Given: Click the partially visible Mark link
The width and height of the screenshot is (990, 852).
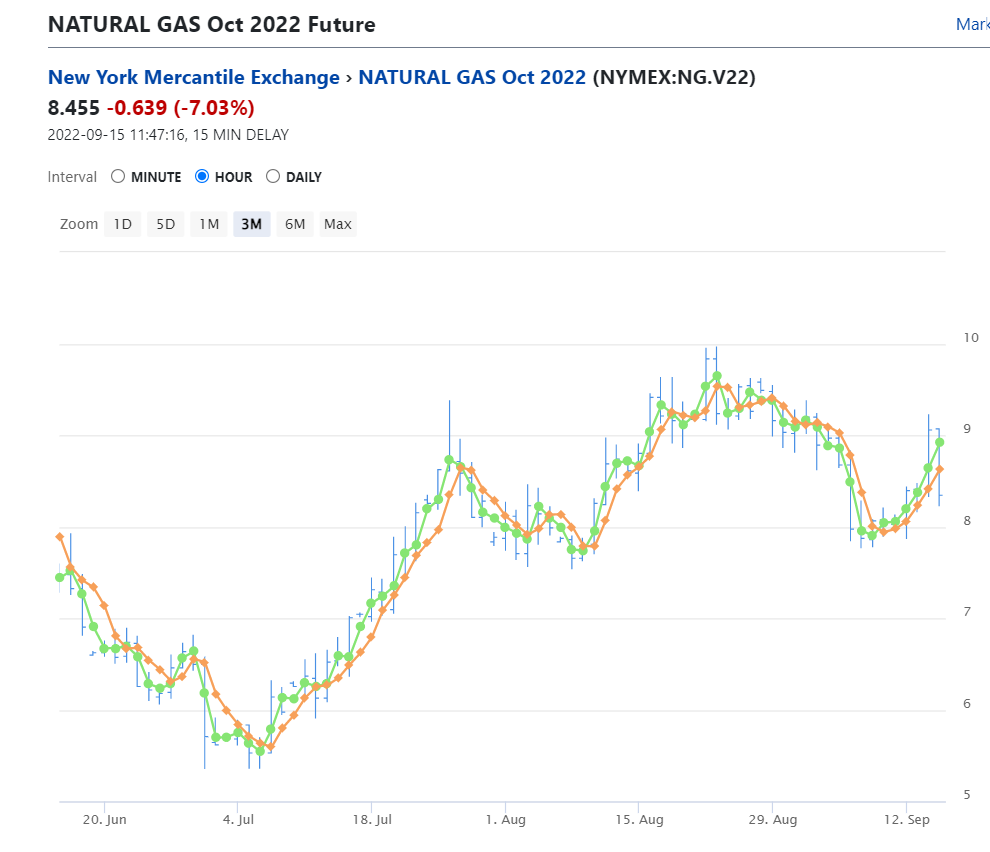Looking at the screenshot, I should pyautogui.click(x=972, y=24).
